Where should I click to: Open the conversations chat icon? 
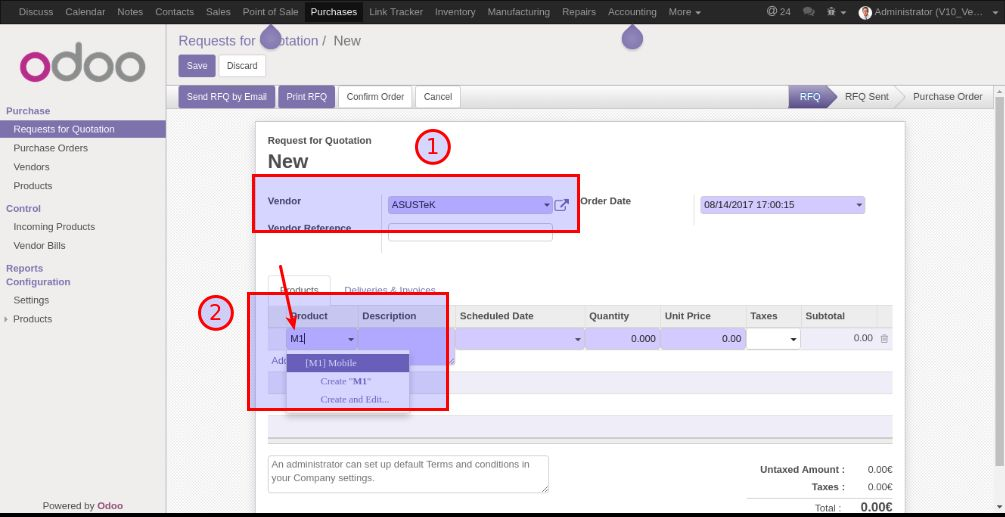coord(808,12)
